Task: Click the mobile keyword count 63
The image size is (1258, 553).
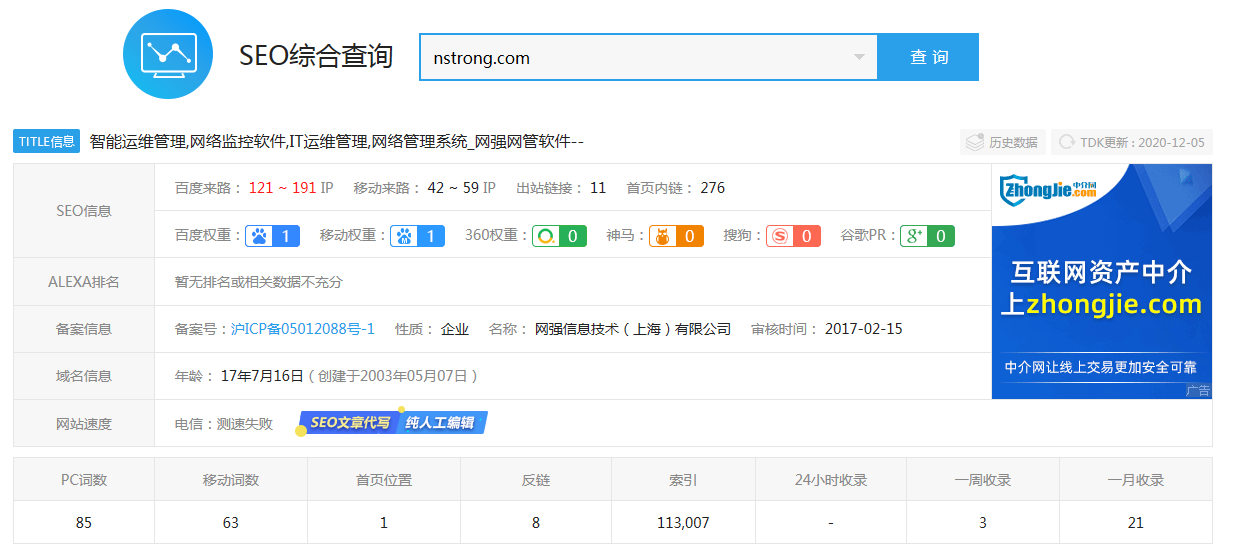Action: [x=231, y=522]
